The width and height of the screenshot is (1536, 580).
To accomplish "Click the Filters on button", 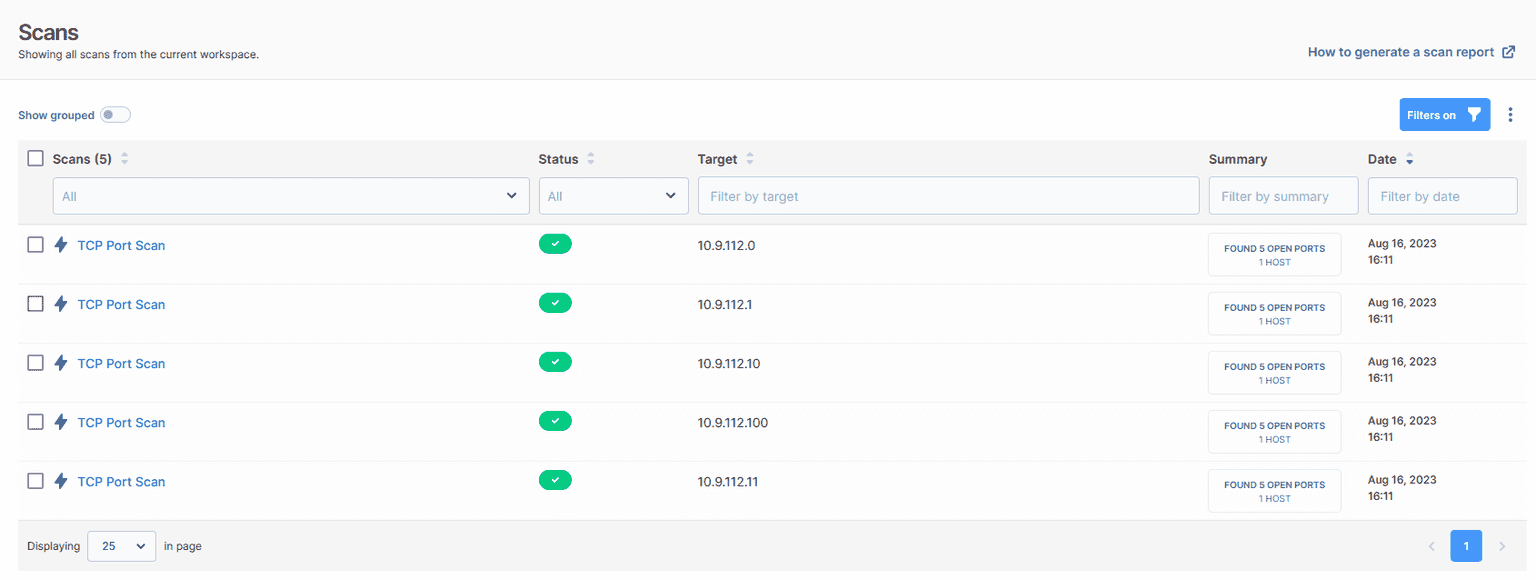I will coord(1444,115).
